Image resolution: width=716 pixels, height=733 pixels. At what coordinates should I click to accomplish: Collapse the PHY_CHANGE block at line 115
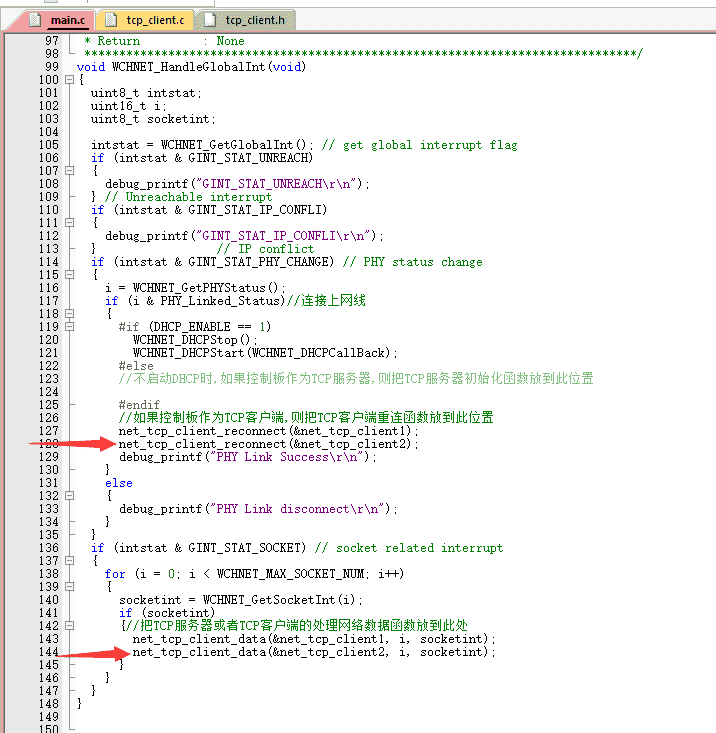coord(69,275)
